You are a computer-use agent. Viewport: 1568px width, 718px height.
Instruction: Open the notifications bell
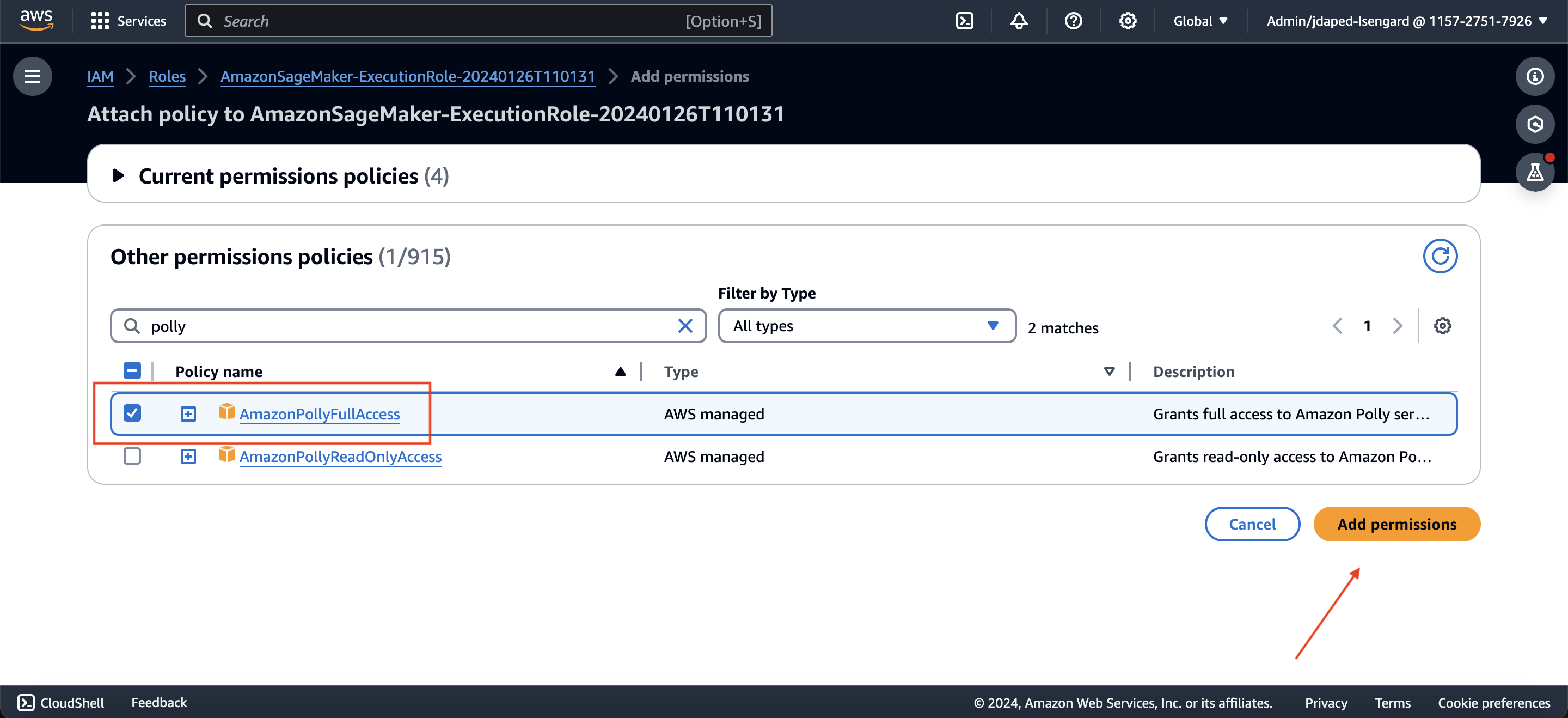tap(1019, 21)
